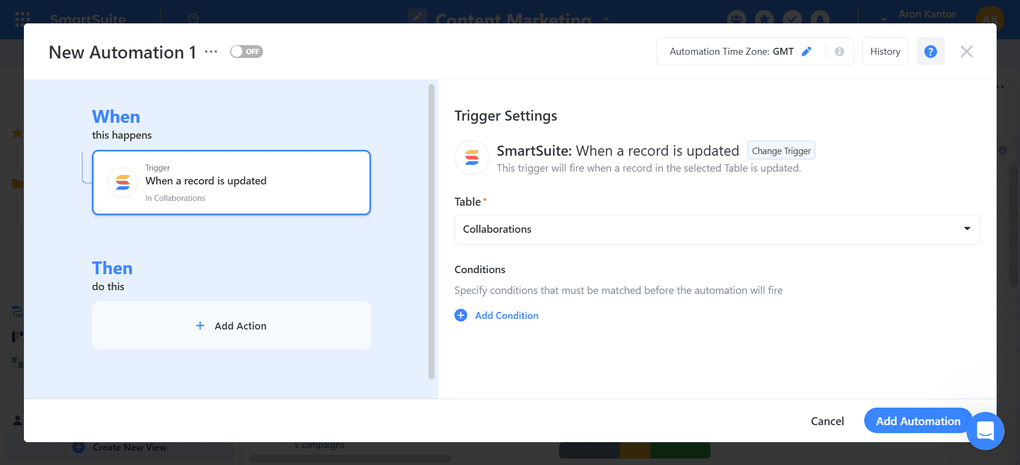
Task: Edit time zone with the pencil icon
Action: [x=807, y=51]
